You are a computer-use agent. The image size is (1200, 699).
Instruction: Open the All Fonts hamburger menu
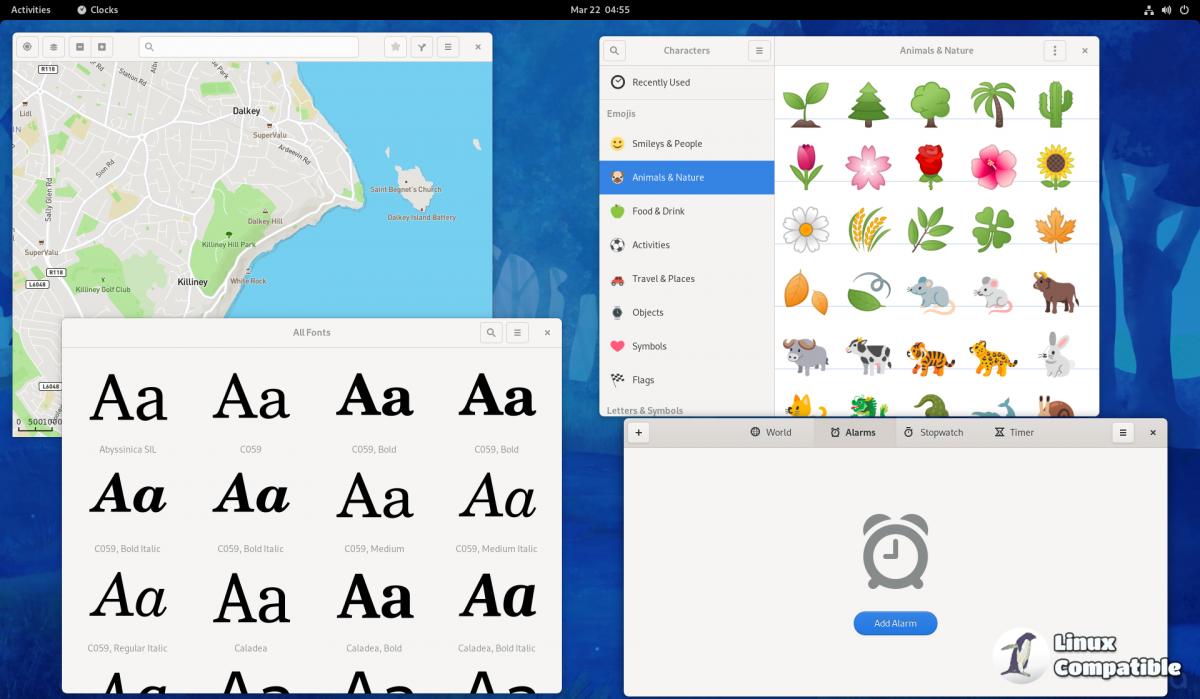(517, 332)
